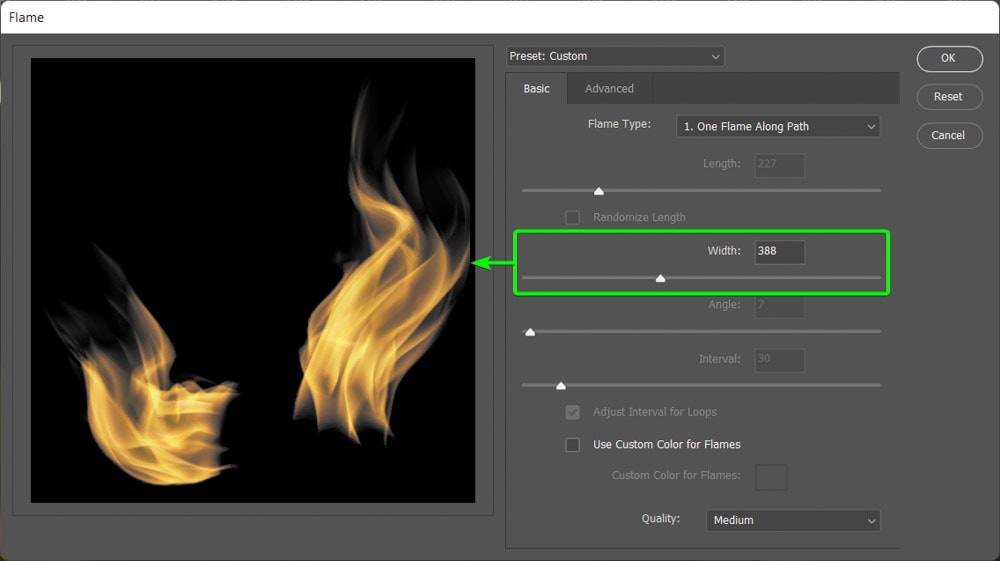Open the Quality dropdown set to Medium
This screenshot has height=561, width=1000.
click(x=792, y=521)
